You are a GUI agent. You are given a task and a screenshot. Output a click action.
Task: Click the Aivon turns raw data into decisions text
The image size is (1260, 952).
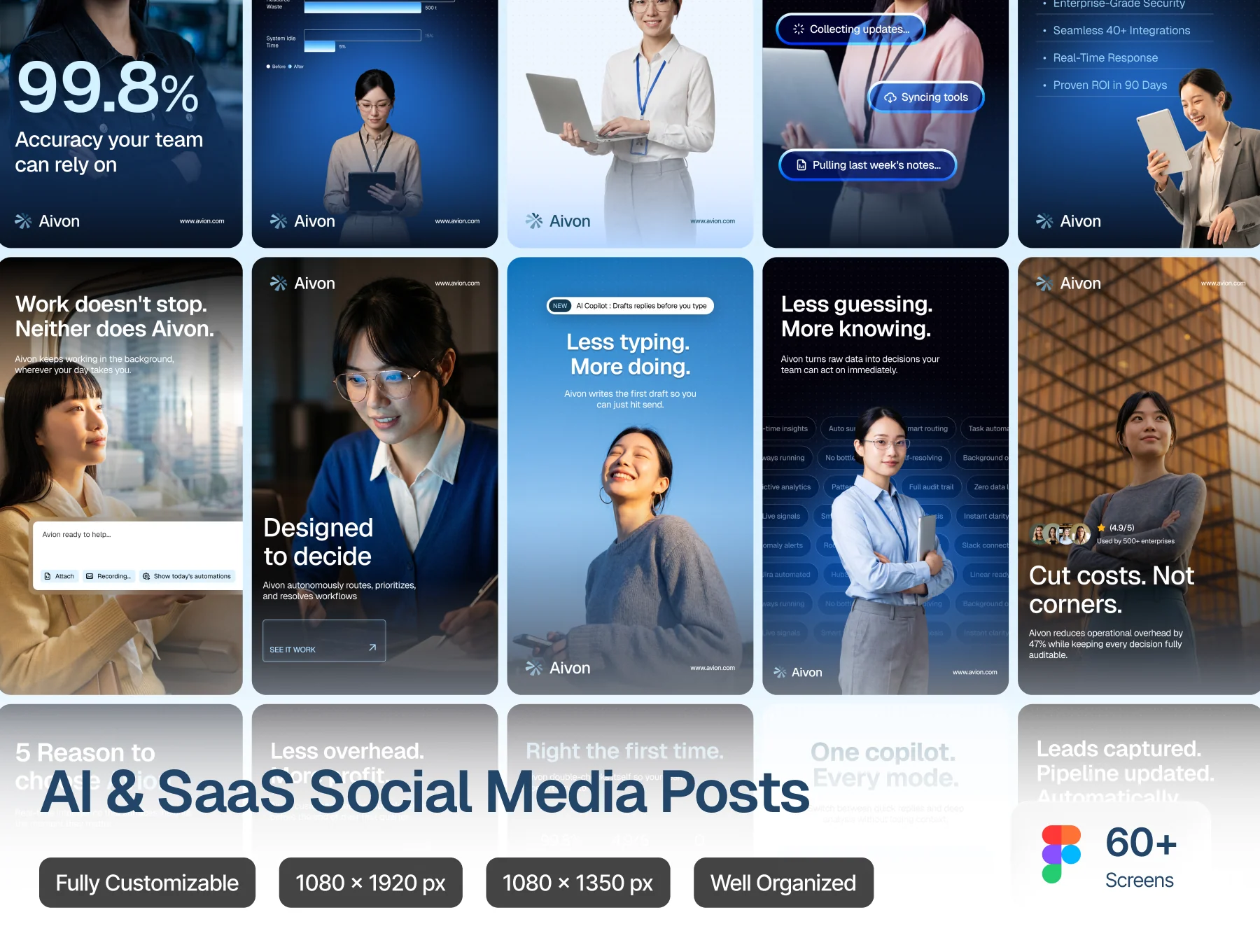click(x=860, y=365)
